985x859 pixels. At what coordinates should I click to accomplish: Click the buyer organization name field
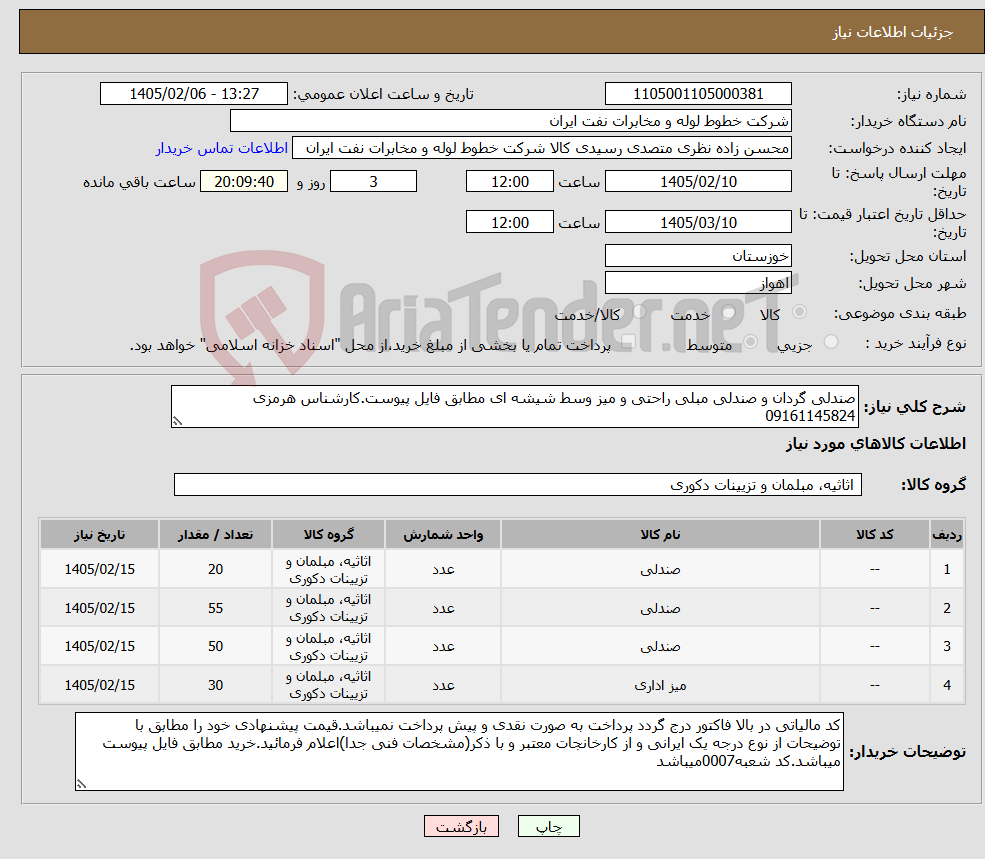[511, 121]
